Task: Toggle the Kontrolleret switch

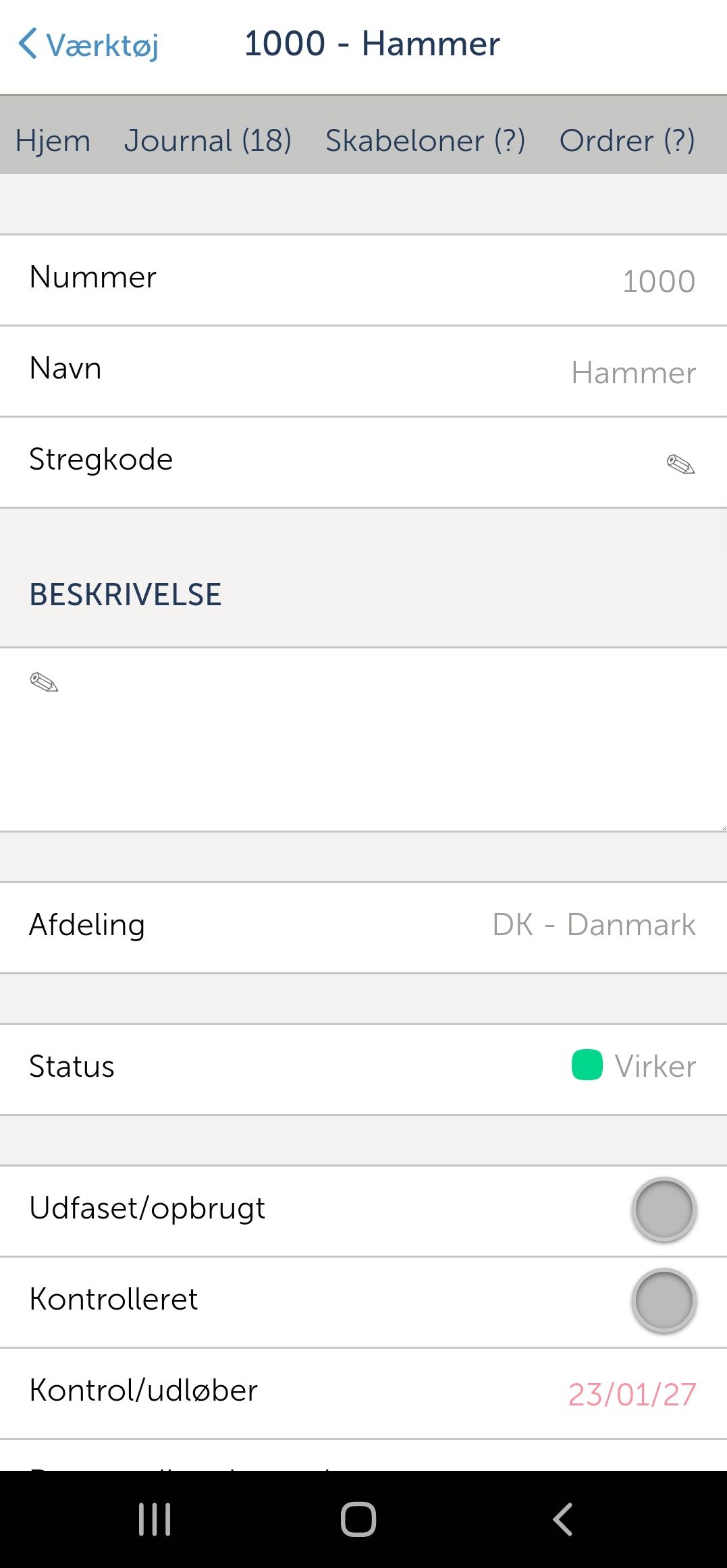Action: click(x=664, y=1300)
